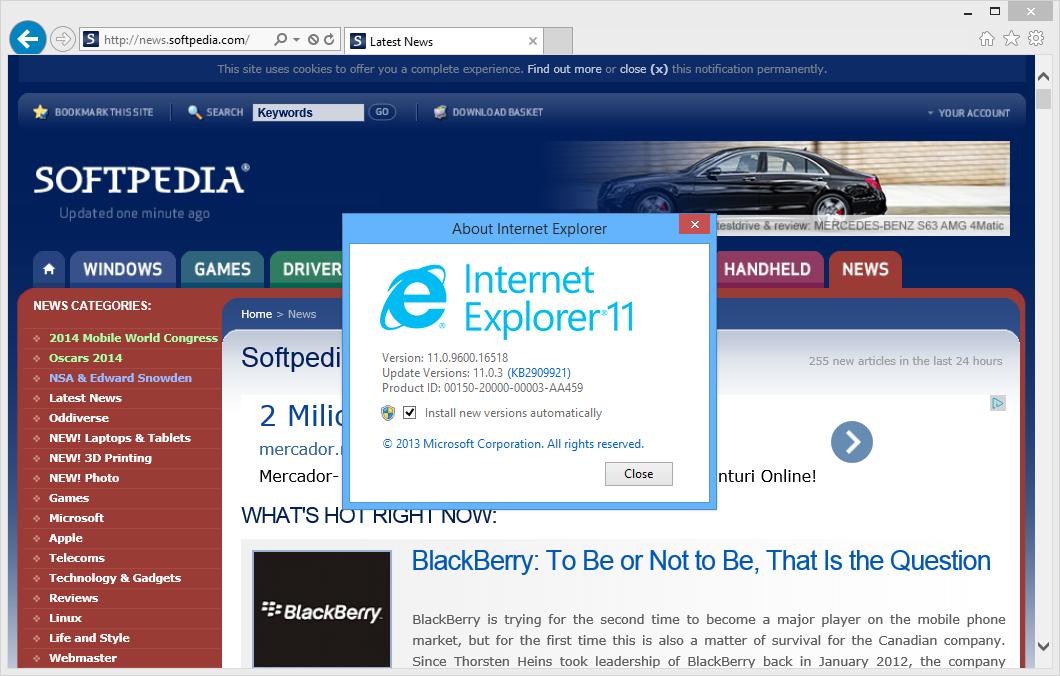Select the Latest News tab
Viewport: 1060px width, 676px height.
pos(444,41)
